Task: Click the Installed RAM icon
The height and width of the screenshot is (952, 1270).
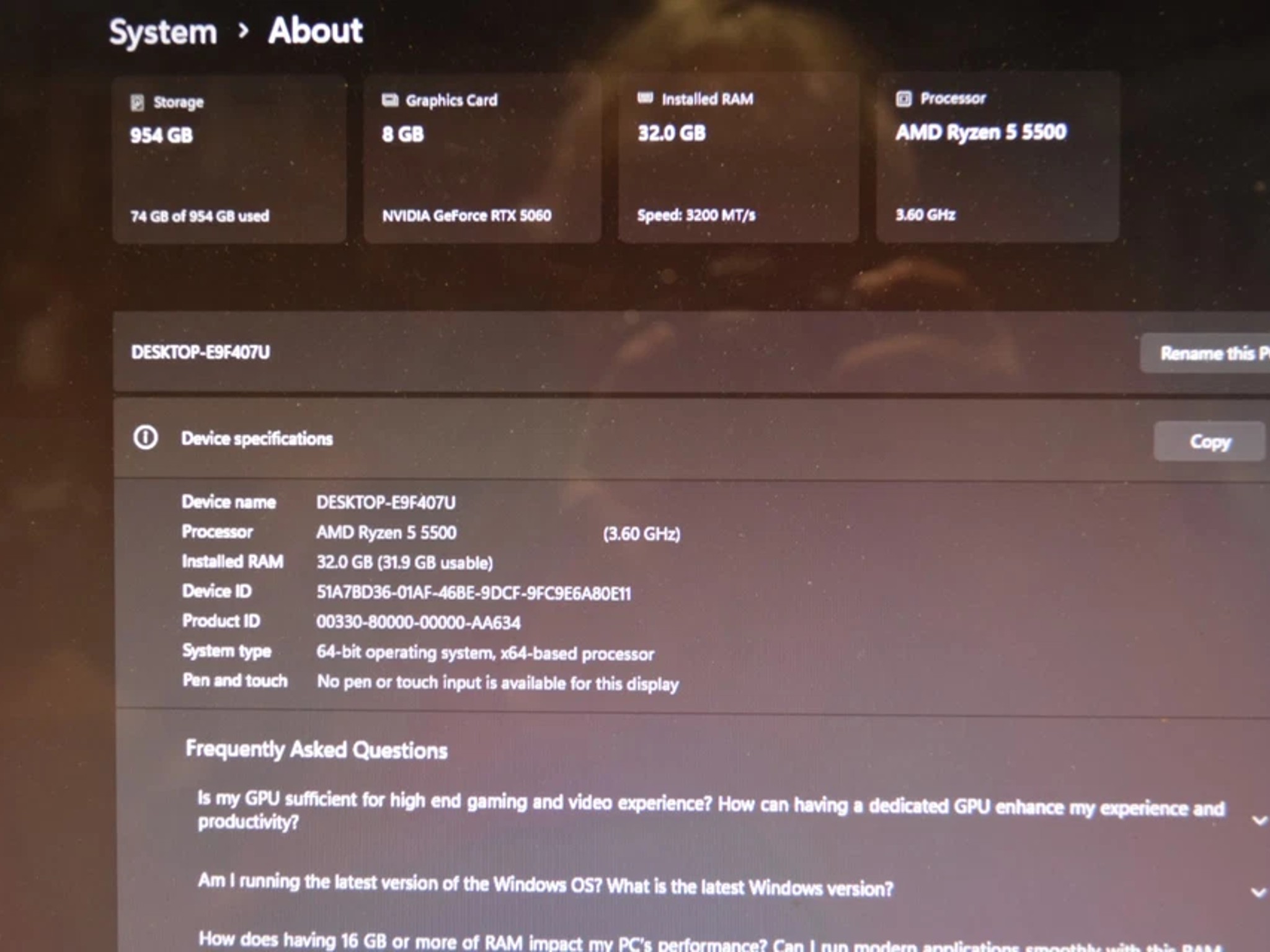Action: [x=645, y=98]
